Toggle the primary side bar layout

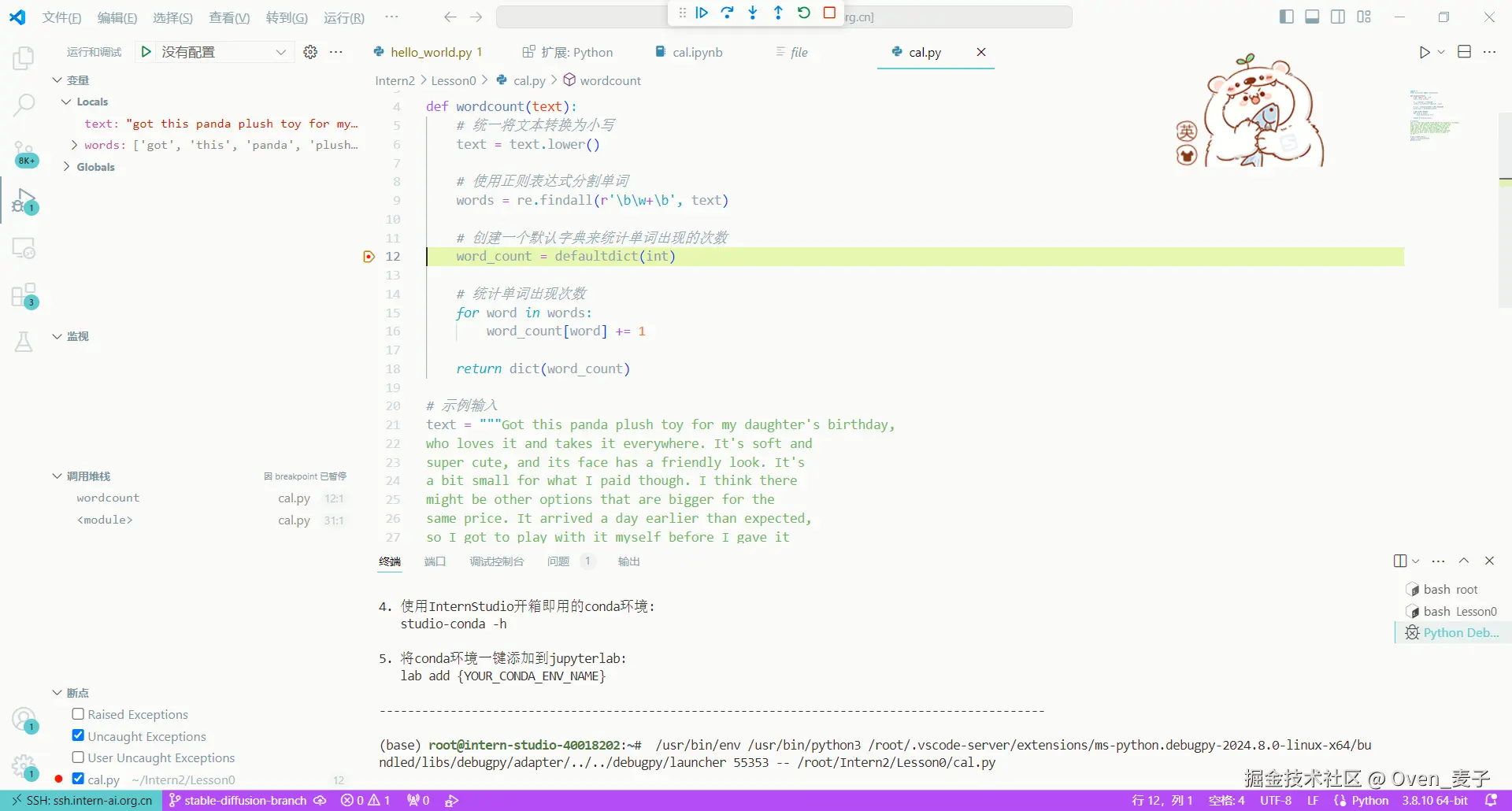coord(1287,17)
